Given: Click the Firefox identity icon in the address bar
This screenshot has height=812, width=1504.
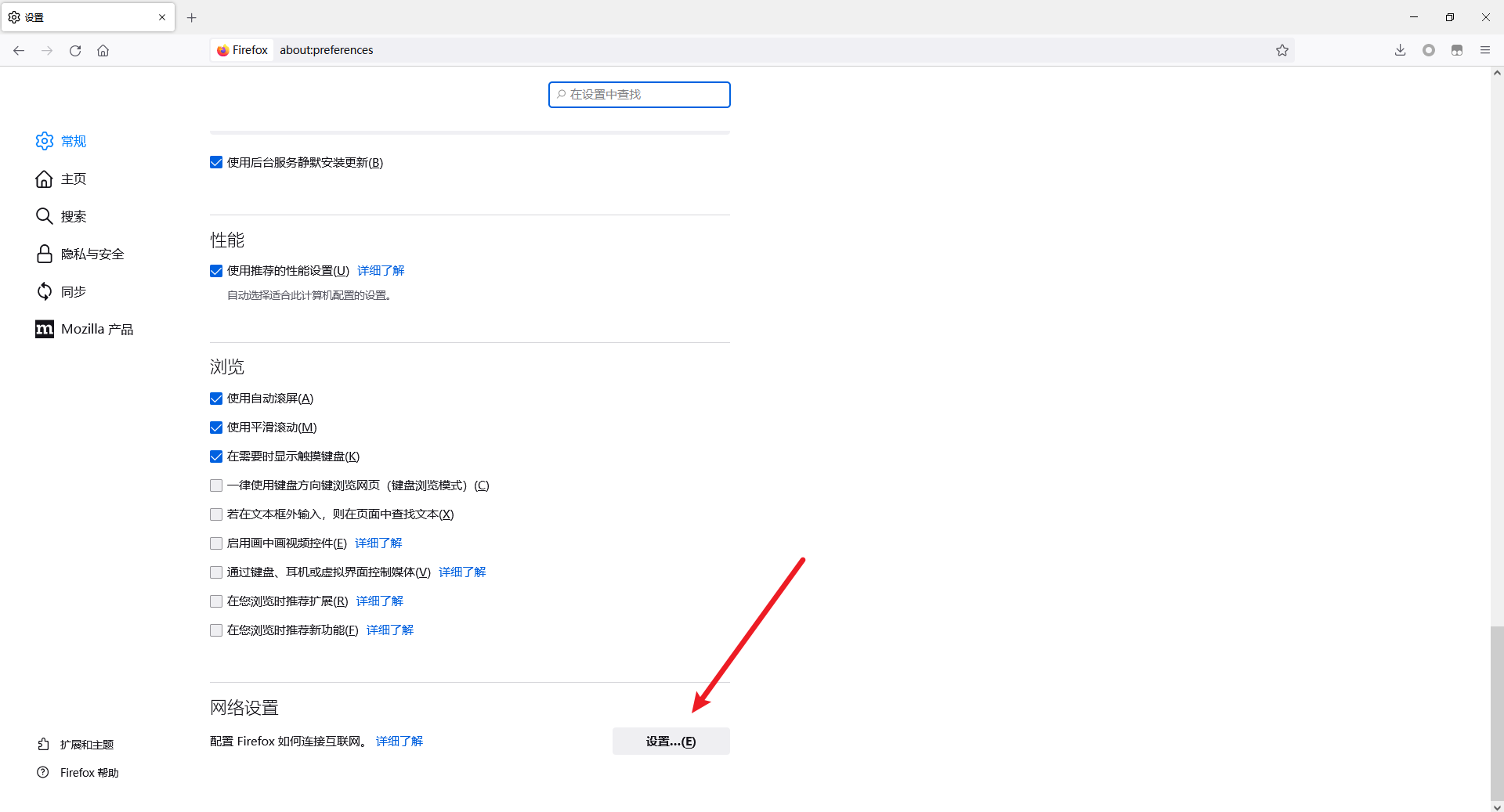Looking at the screenshot, I should [223, 50].
